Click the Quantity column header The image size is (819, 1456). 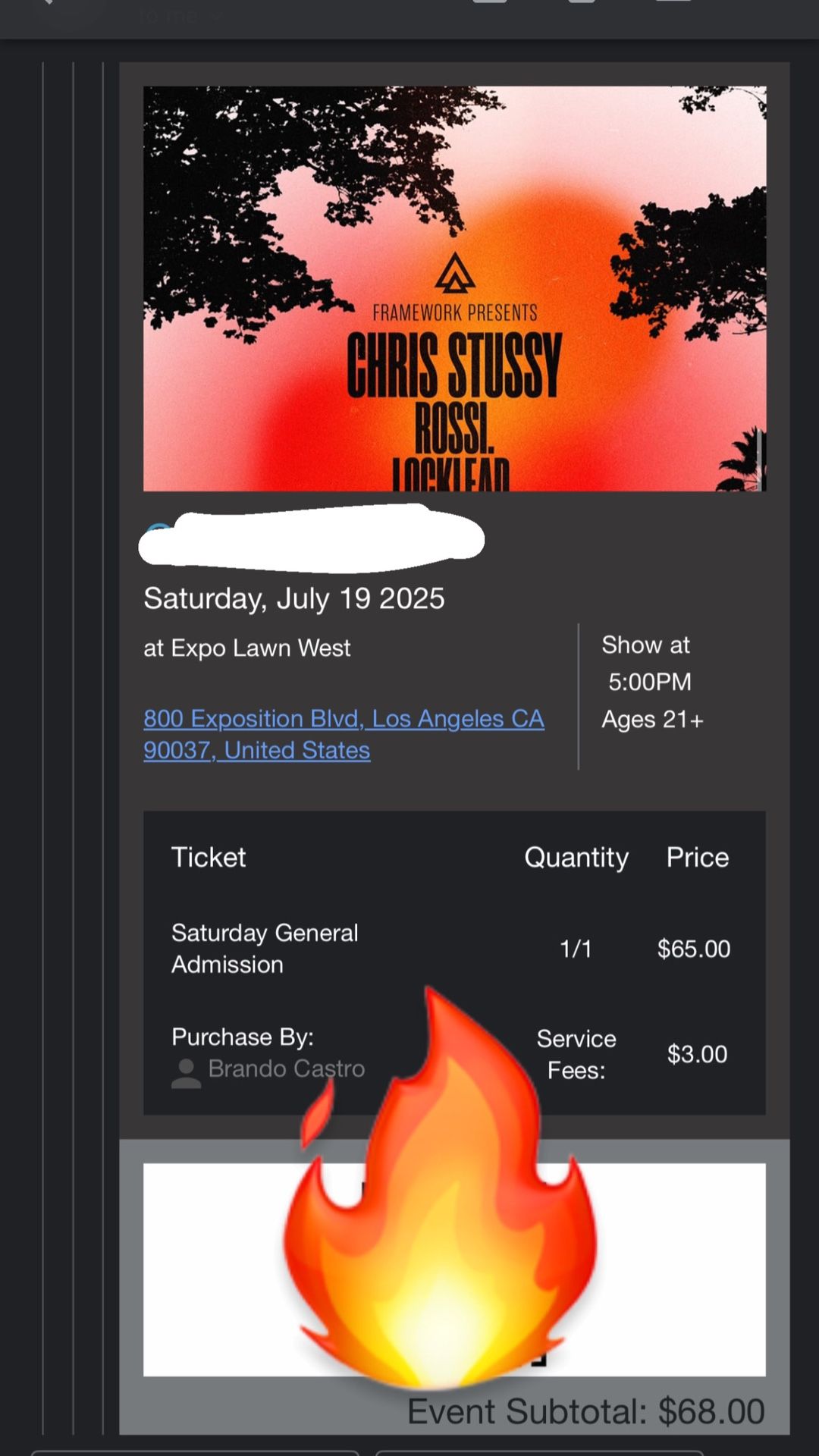[x=576, y=857]
